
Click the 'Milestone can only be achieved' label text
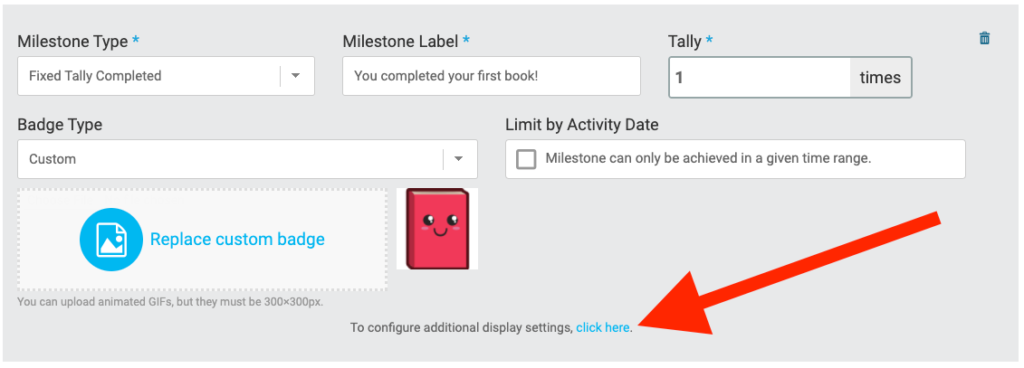point(708,158)
